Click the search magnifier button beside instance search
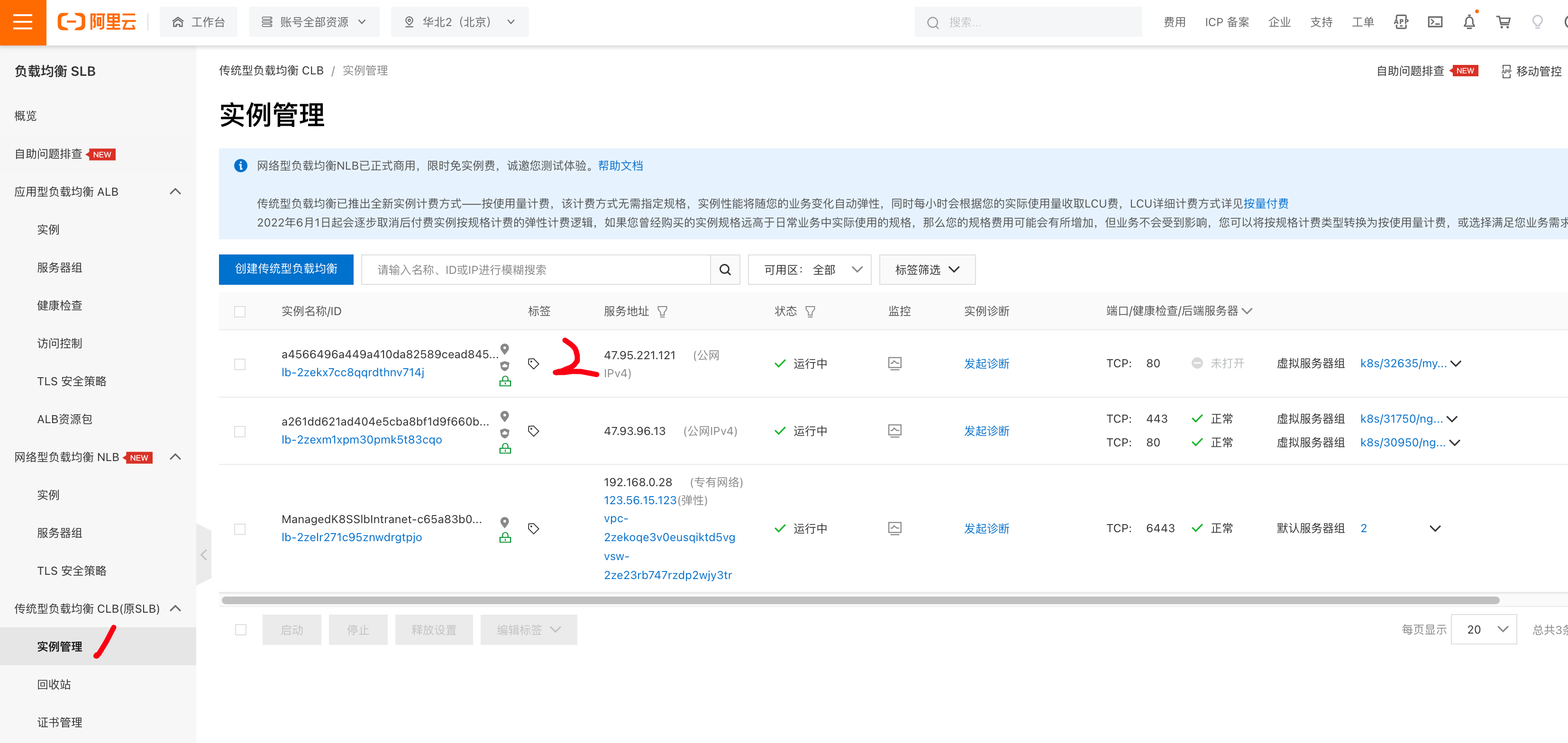The height and width of the screenshot is (743, 1568). tap(724, 270)
